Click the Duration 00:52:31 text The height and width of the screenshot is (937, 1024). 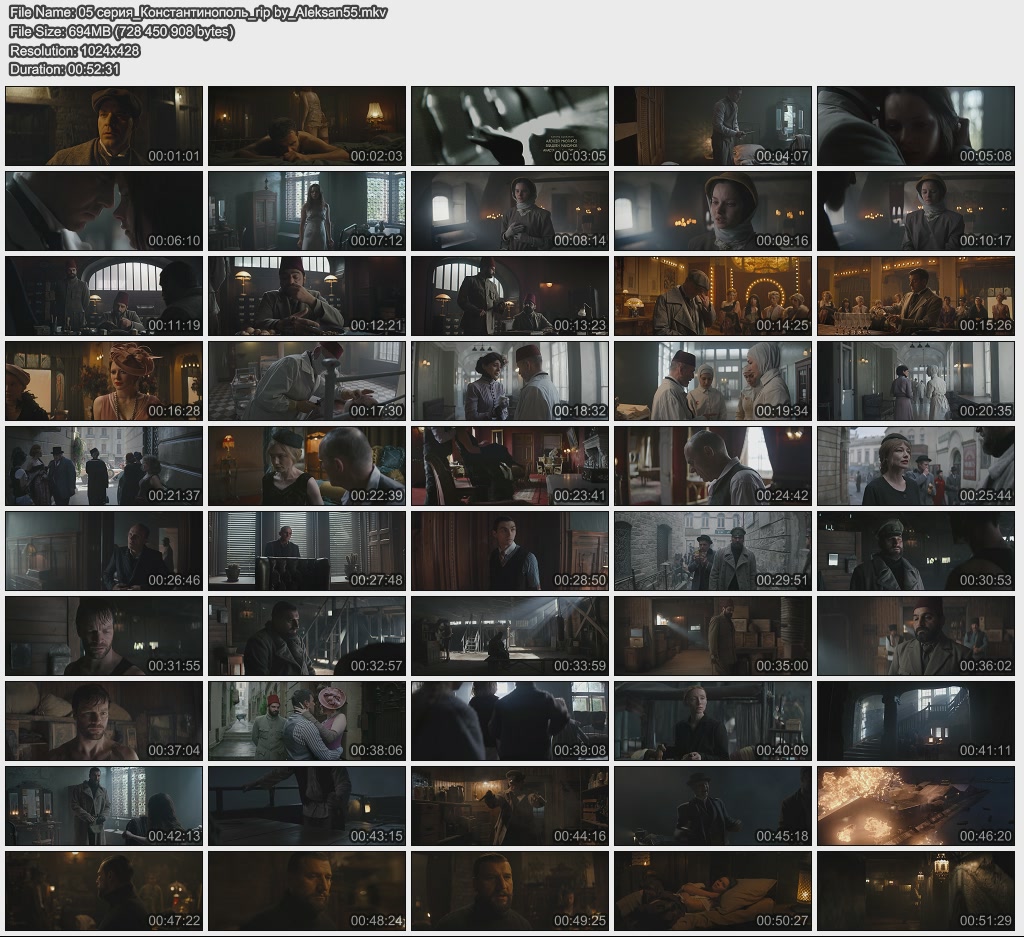(x=65, y=69)
